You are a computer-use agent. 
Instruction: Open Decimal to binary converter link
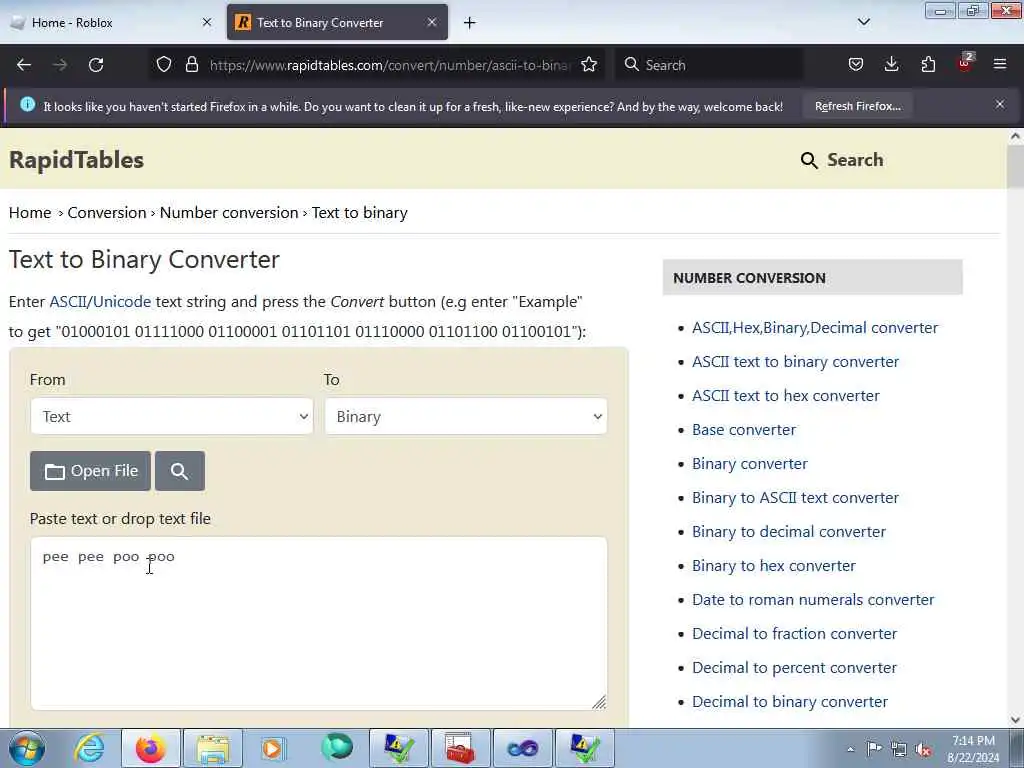[x=790, y=701]
